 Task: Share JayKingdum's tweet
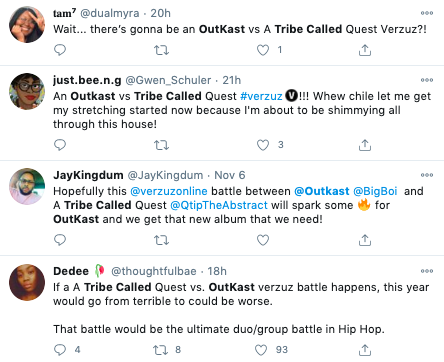pyautogui.click(x=365, y=240)
